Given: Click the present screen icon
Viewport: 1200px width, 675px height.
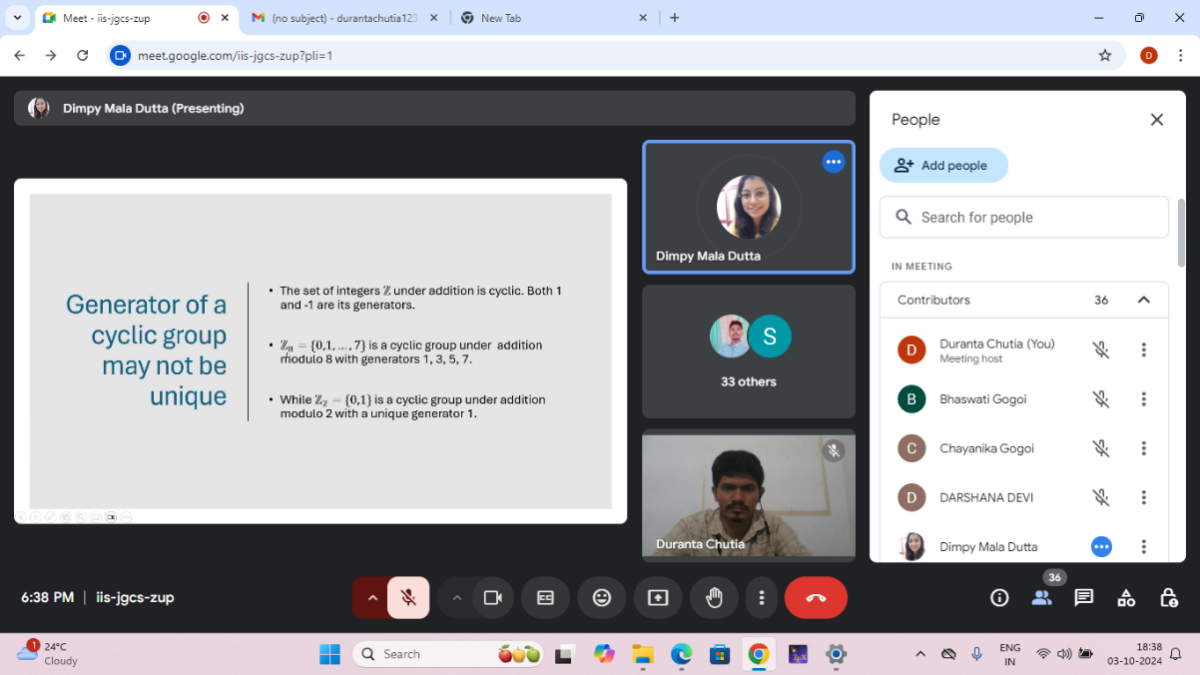Looking at the screenshot, I should 658,597.
